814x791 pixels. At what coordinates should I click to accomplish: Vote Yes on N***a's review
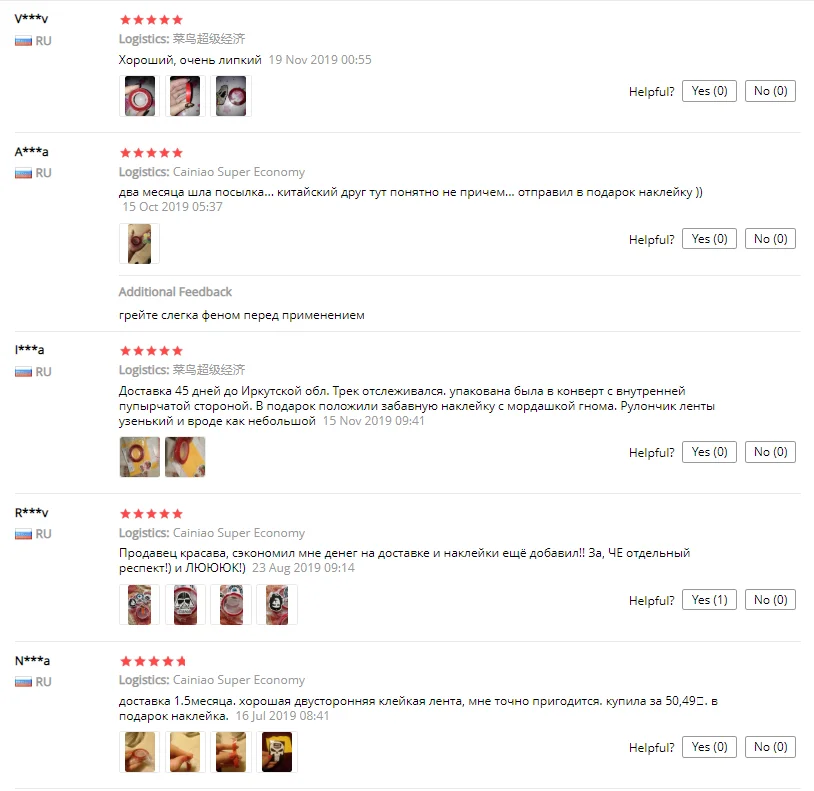click(x=709, y=747)
